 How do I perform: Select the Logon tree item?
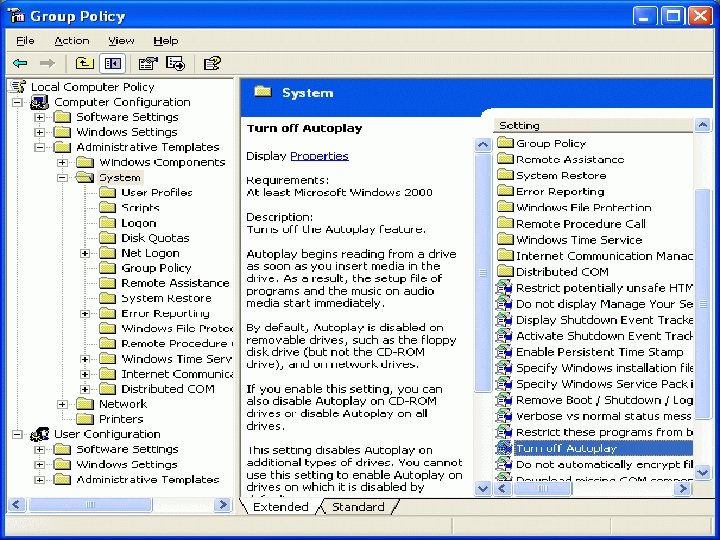tap(139, 223)
